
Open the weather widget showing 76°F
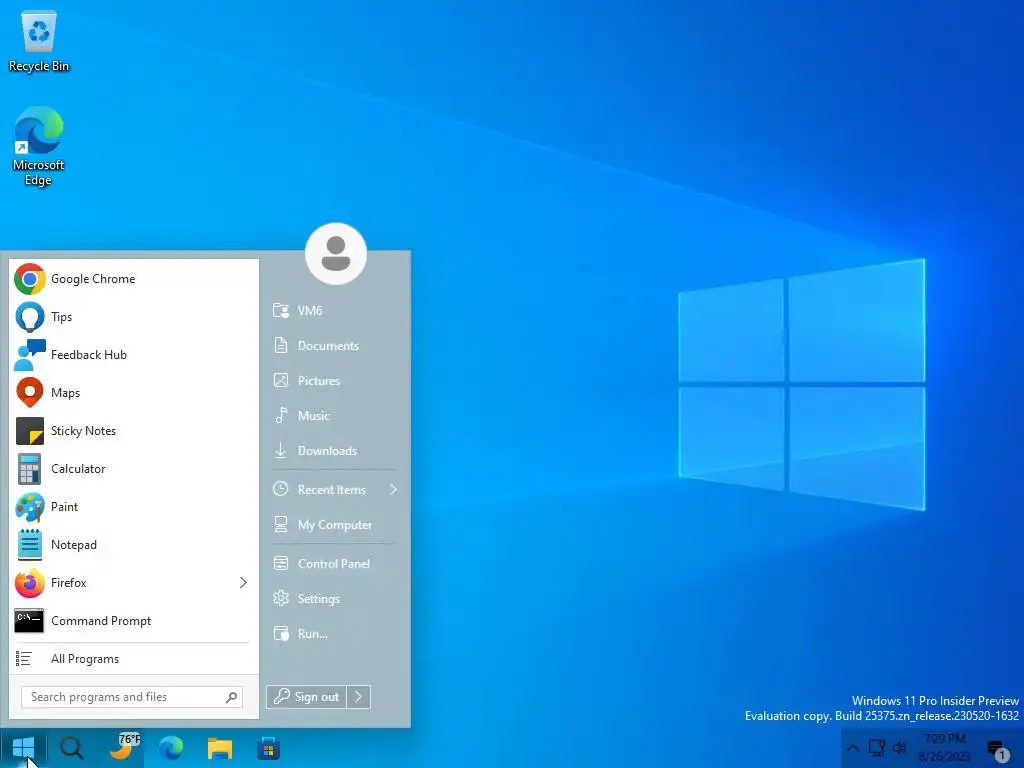click(x=123, y=748)
